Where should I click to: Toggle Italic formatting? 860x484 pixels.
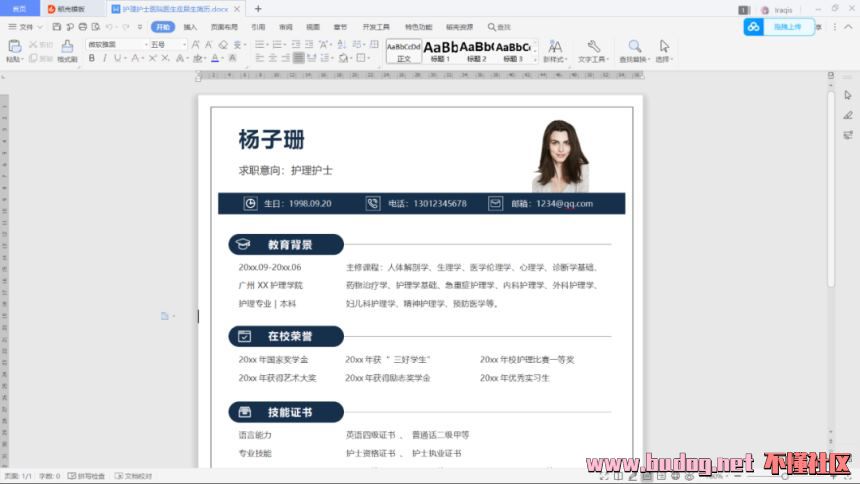pyautogui.click(x=104, y=59)
